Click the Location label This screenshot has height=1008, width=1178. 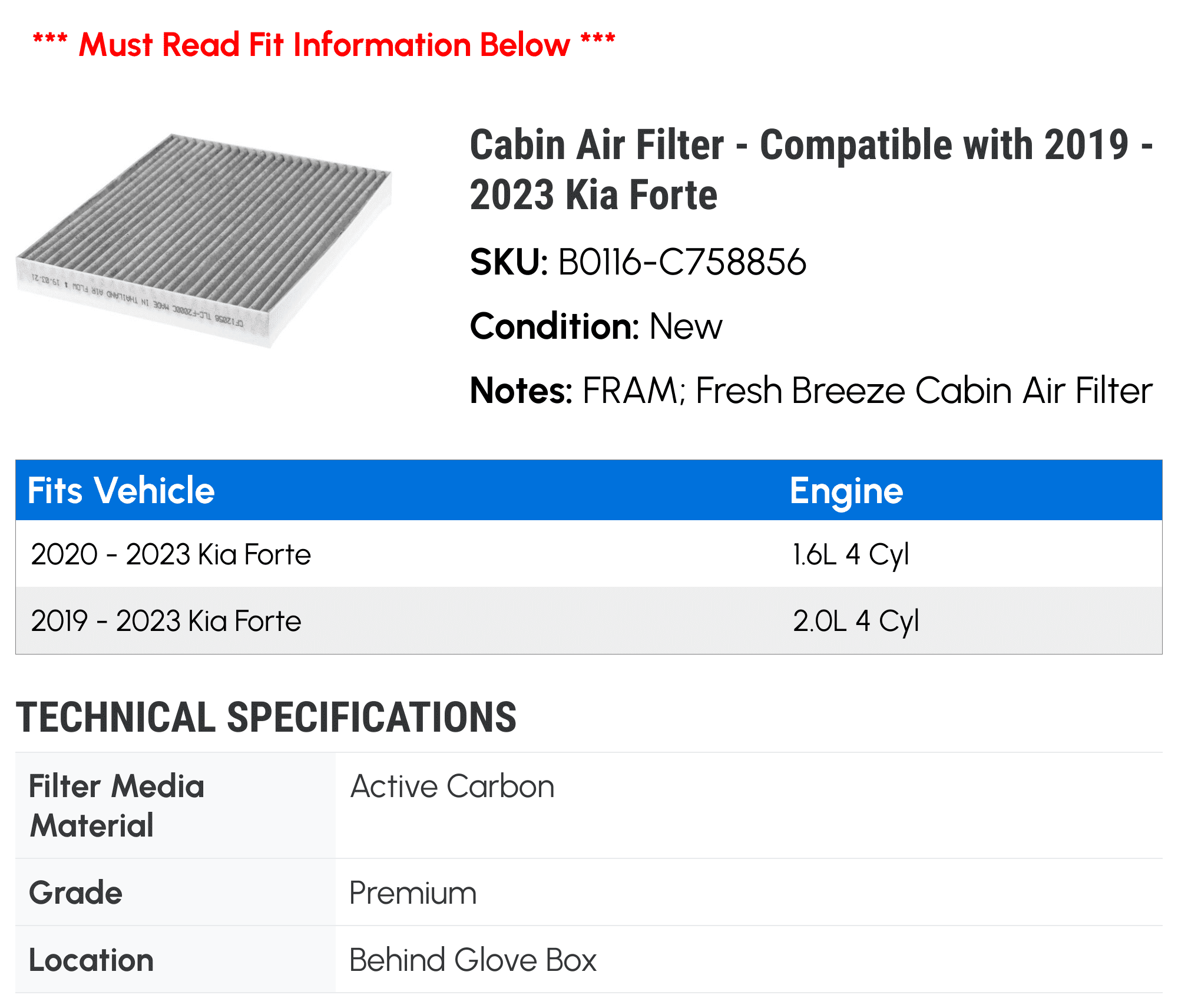[91, 960]
